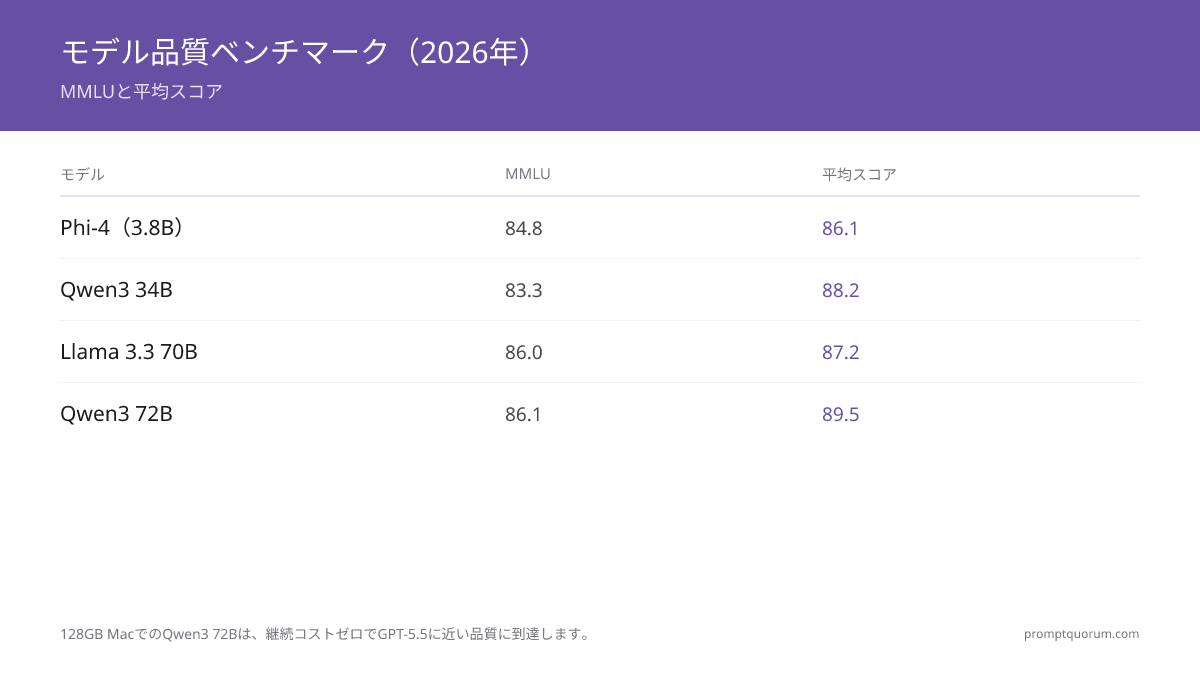This screenshot has width=1200, height=675.
Task: Click the footnote about 128GB Mac
Action: [x=326, y=634]
